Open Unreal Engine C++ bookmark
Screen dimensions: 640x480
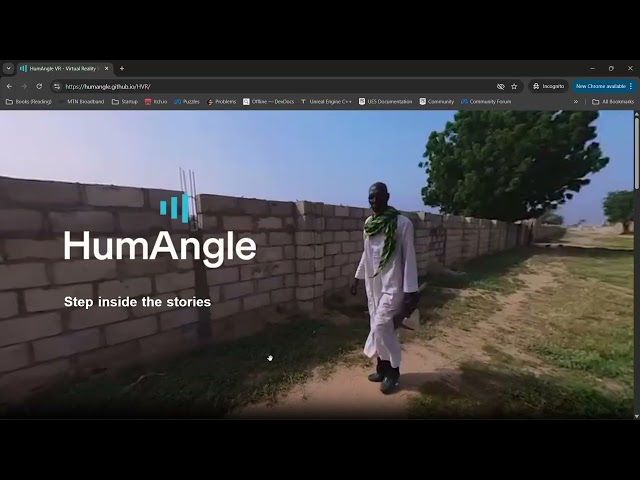point(326,102)
